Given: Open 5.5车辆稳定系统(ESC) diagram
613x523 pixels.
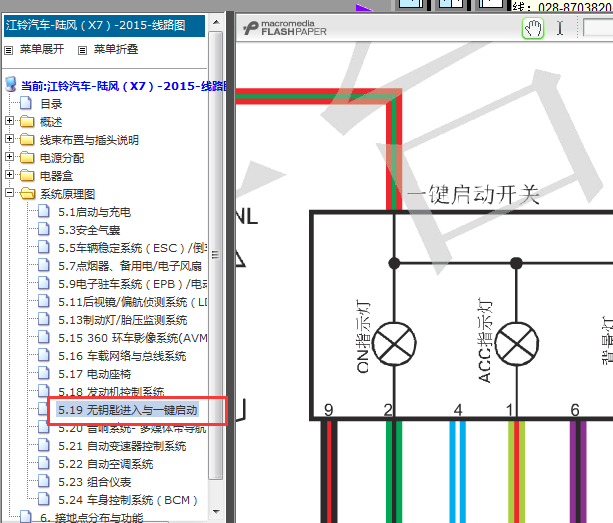Looking at the screenshot, I should (x=133, y=248).
